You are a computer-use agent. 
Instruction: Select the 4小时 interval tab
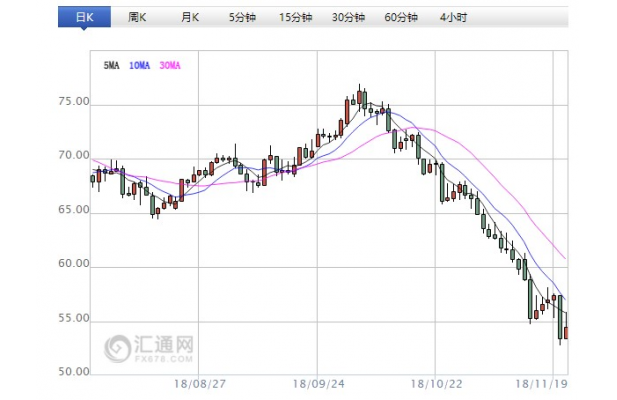coord(452,19)
